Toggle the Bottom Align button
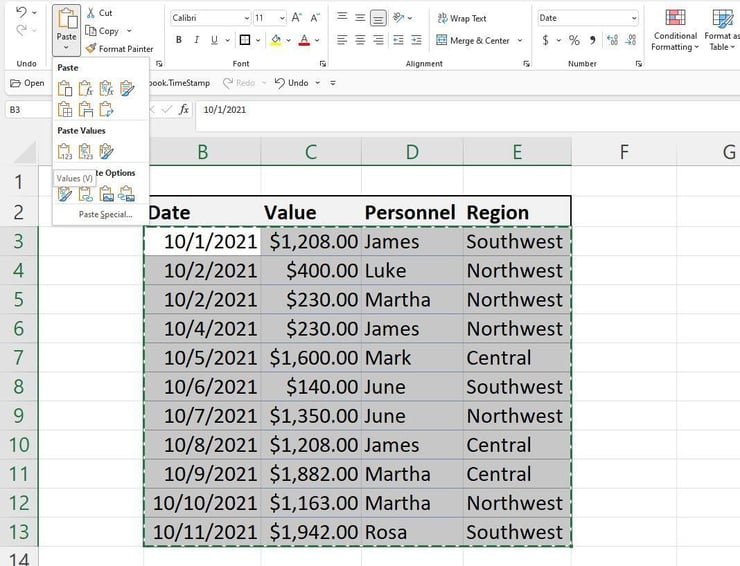The width and height of the screenshot is (740, 566). (378, 18)
